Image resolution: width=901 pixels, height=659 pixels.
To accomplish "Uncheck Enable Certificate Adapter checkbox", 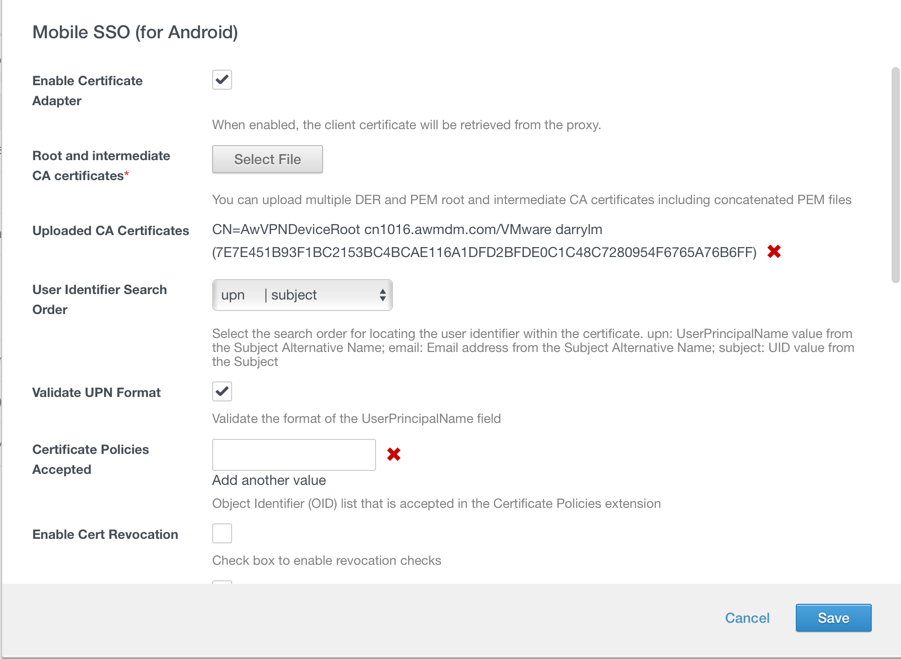I will (x=222, y=80).
